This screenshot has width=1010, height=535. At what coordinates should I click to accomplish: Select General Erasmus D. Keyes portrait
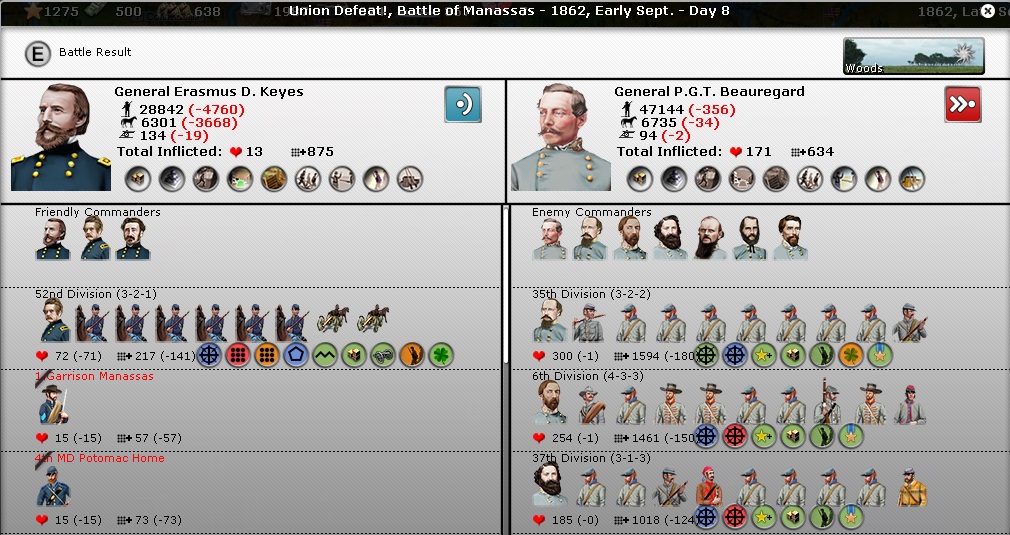pos(61,137)
